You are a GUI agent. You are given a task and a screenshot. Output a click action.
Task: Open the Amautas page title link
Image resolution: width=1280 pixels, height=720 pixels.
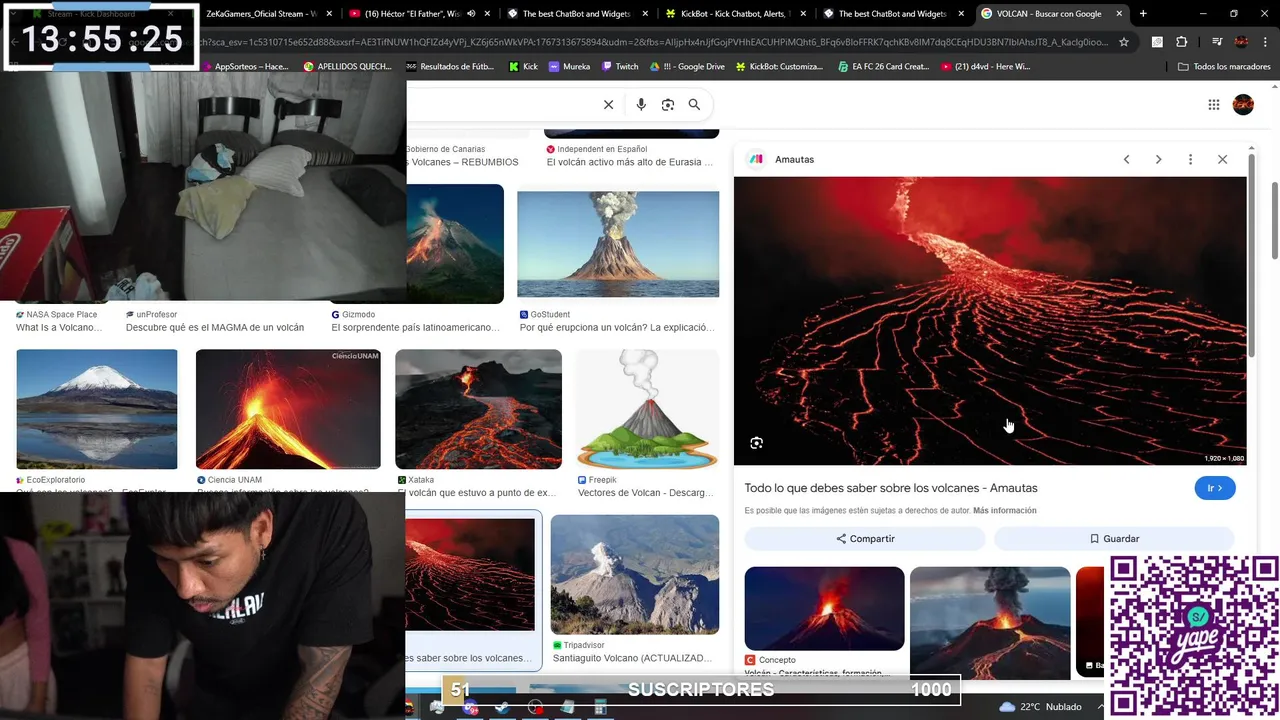[891, 488]
